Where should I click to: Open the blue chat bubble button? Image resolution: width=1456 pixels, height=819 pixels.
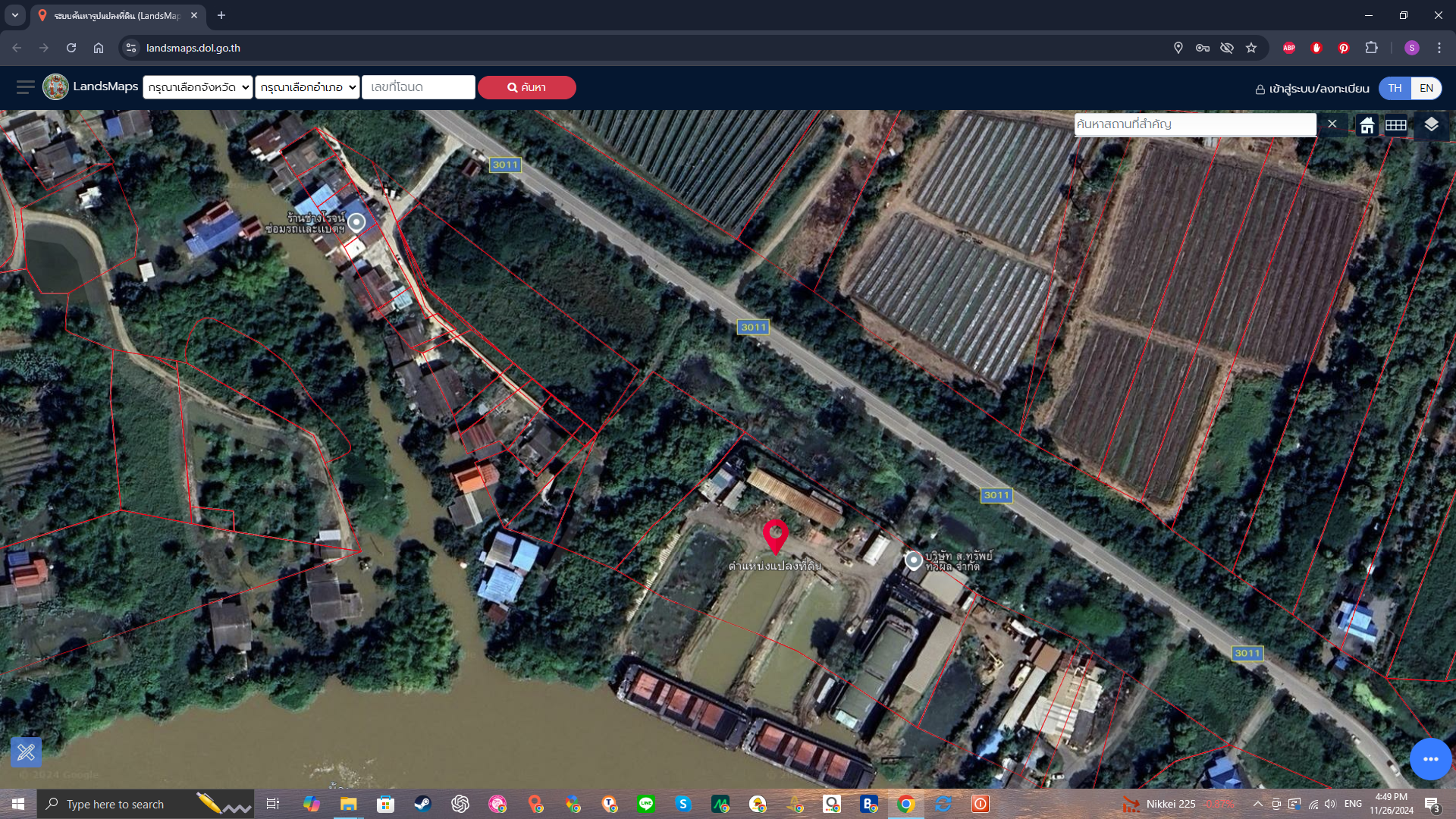1430,758
